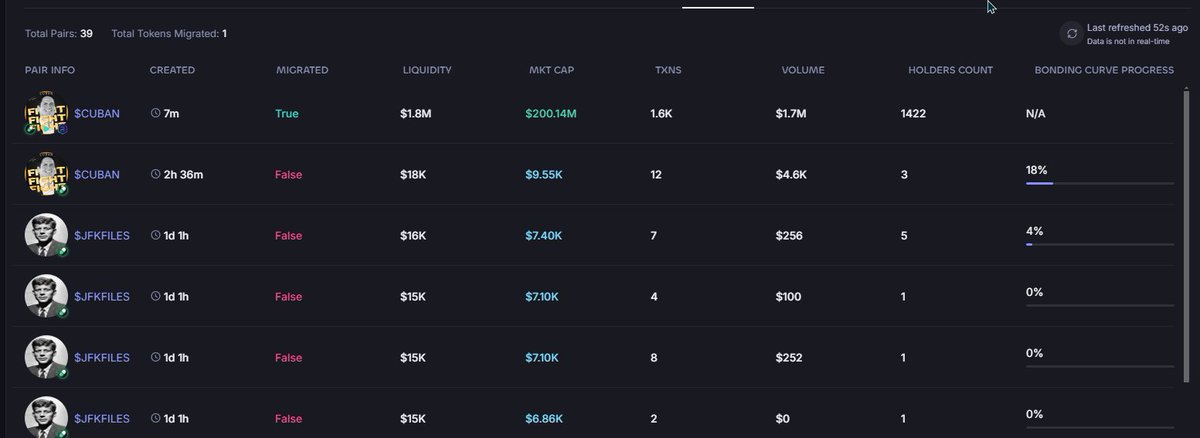Click the VOLUME column header
Image resolution: width=1200 pixels, height=438 pixels.
pyautogui.click(x=803, y=70)
